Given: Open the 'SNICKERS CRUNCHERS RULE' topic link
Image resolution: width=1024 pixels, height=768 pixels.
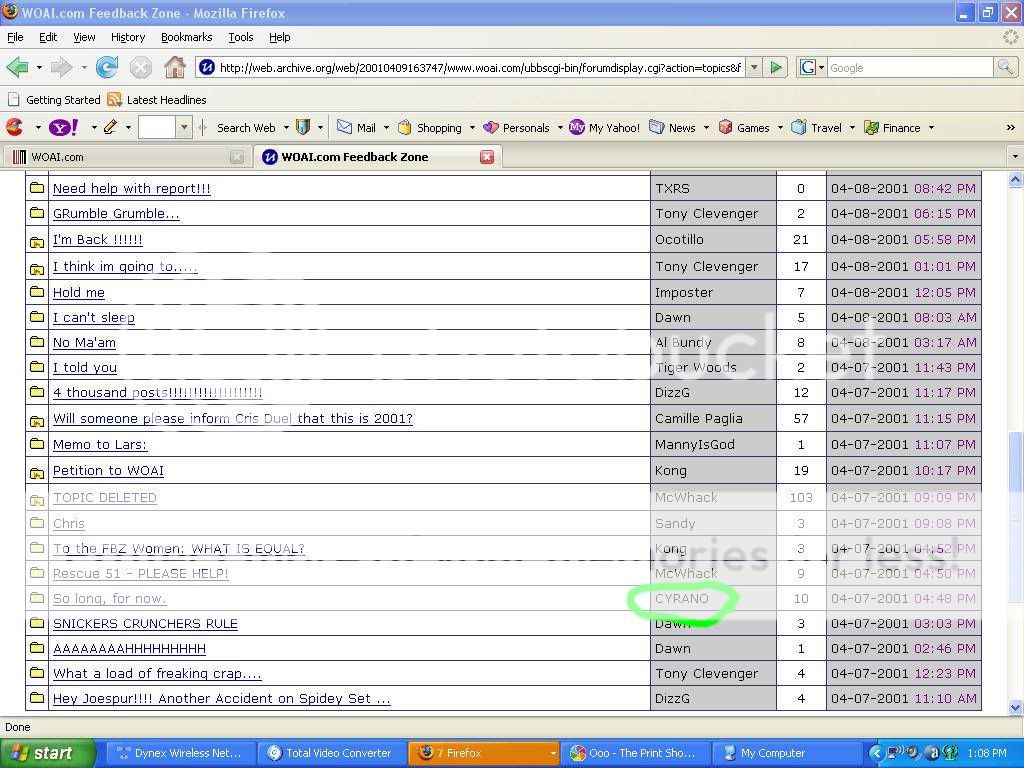Looking at the screenshot, I should coord(145,624).
